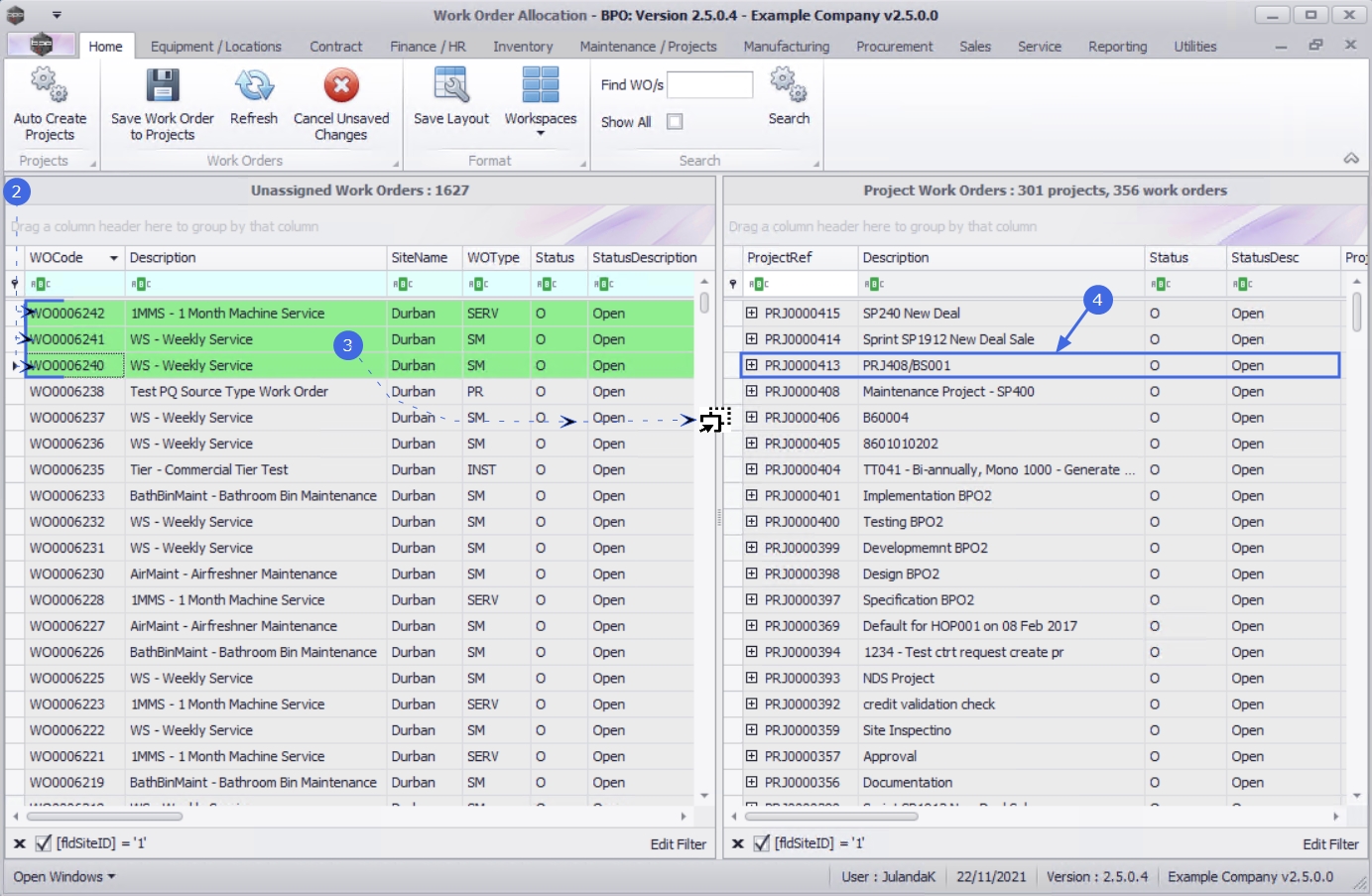Open the Workspaces menu
Screen dimensions: 1372x896
pyautogui.click(x=541, y=101)
